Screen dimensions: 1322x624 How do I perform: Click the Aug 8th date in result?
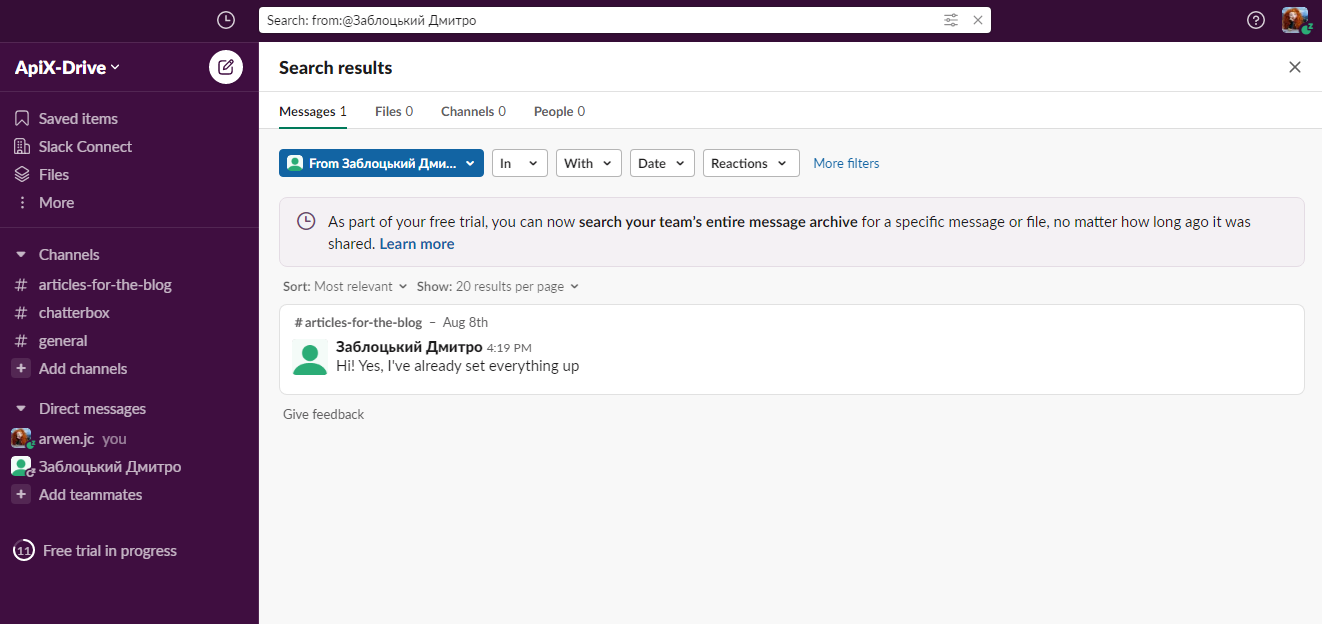click(465, 322)
